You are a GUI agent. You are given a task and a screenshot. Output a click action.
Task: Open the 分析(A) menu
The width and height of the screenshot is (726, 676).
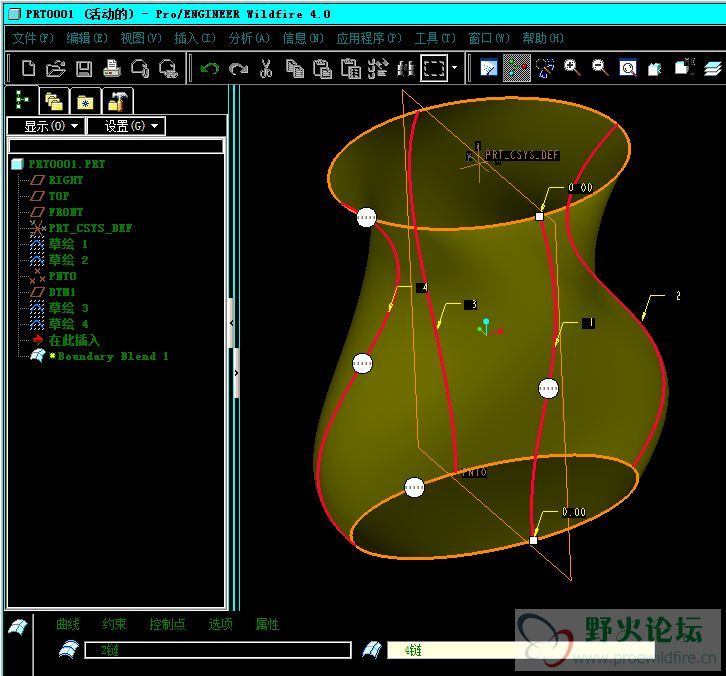click(x=249, y=38)
